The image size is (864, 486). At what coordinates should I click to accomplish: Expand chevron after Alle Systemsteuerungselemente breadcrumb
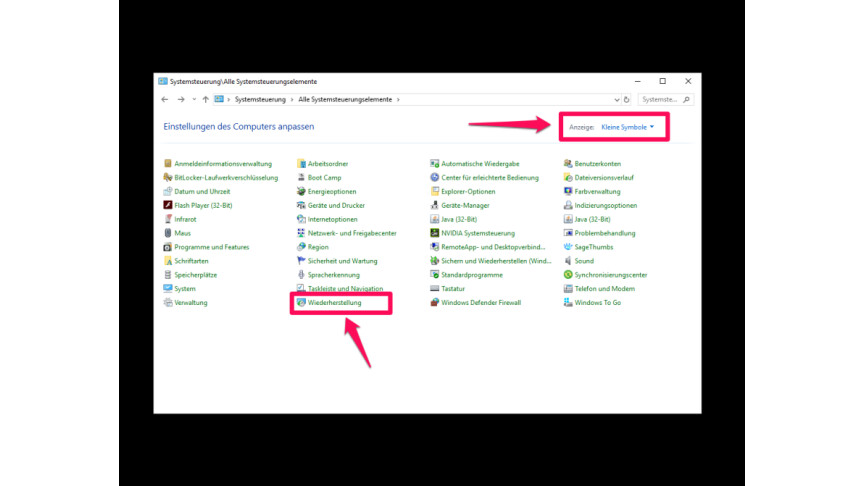398,100
